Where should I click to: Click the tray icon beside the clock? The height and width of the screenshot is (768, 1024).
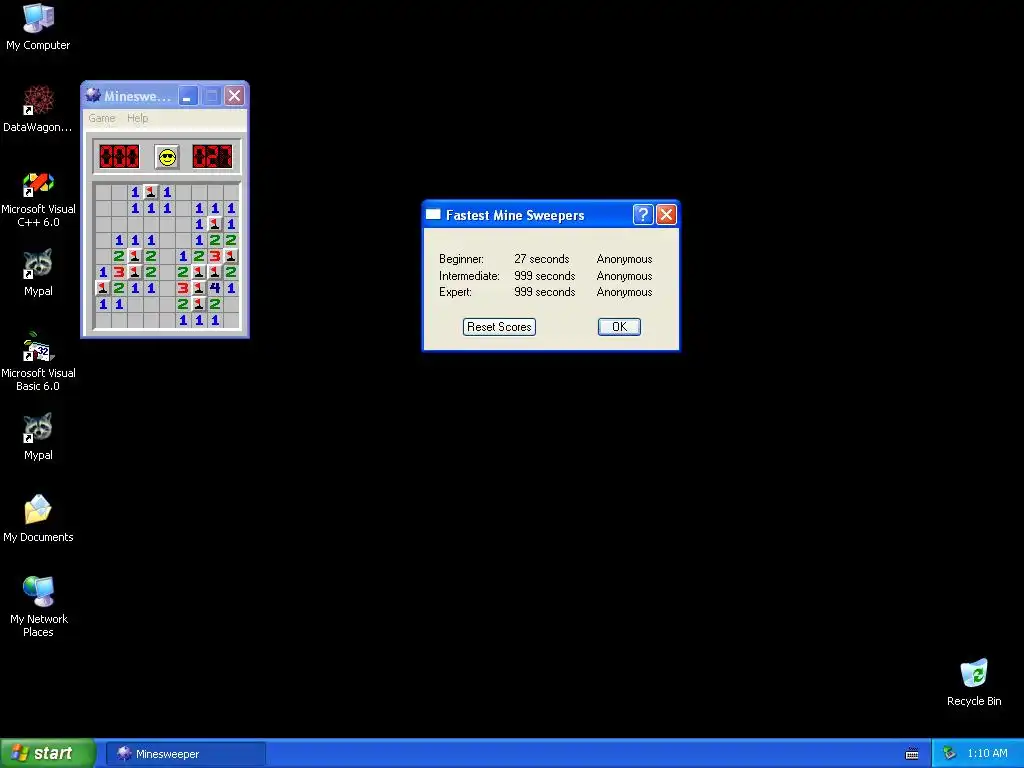pyautogui.click(x=949, y=754)
